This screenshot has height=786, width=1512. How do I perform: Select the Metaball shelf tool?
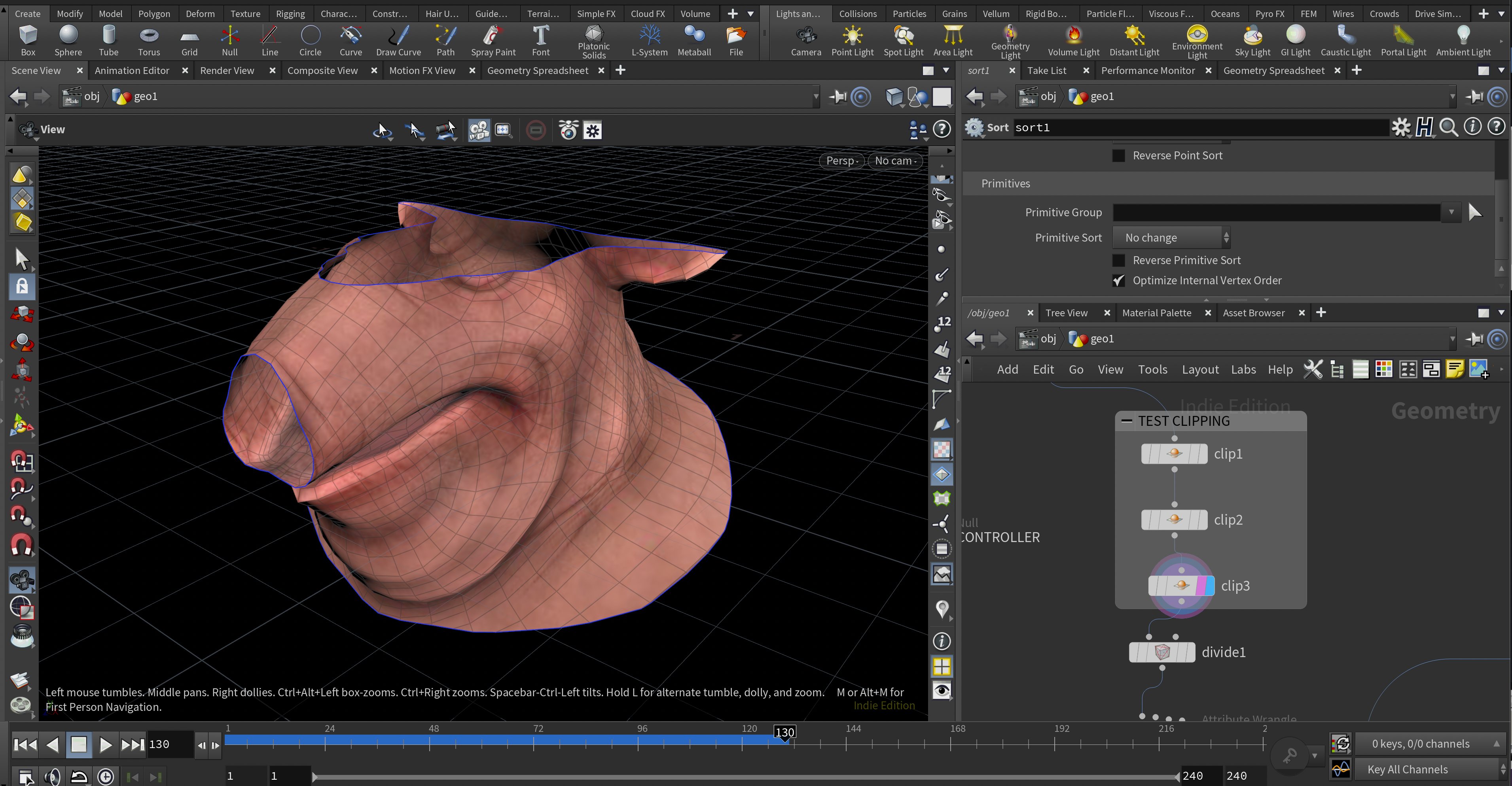pyautogui.click(x=694, y=40)
